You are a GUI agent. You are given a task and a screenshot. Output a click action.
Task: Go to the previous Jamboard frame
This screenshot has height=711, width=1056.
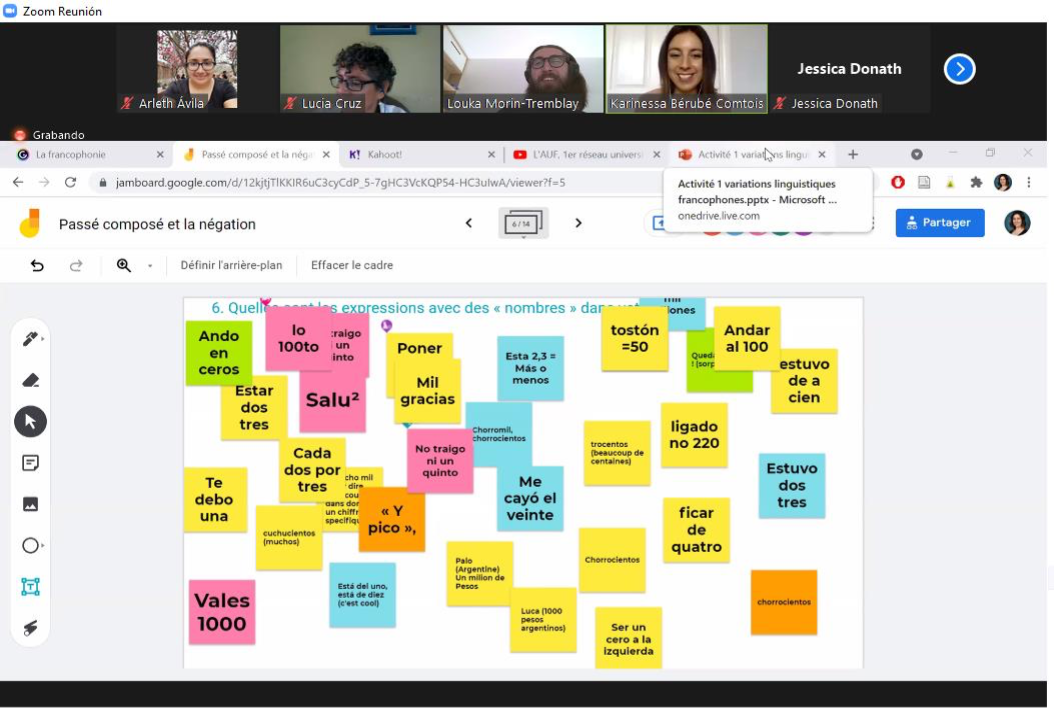pos(469,224)
